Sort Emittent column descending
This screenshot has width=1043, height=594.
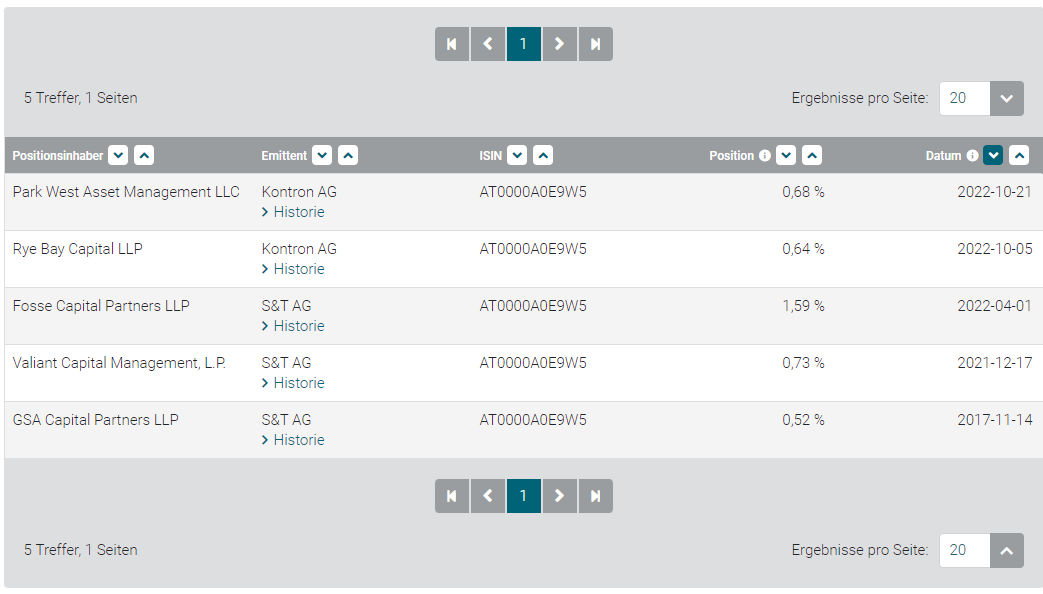[x=322, y=155]
